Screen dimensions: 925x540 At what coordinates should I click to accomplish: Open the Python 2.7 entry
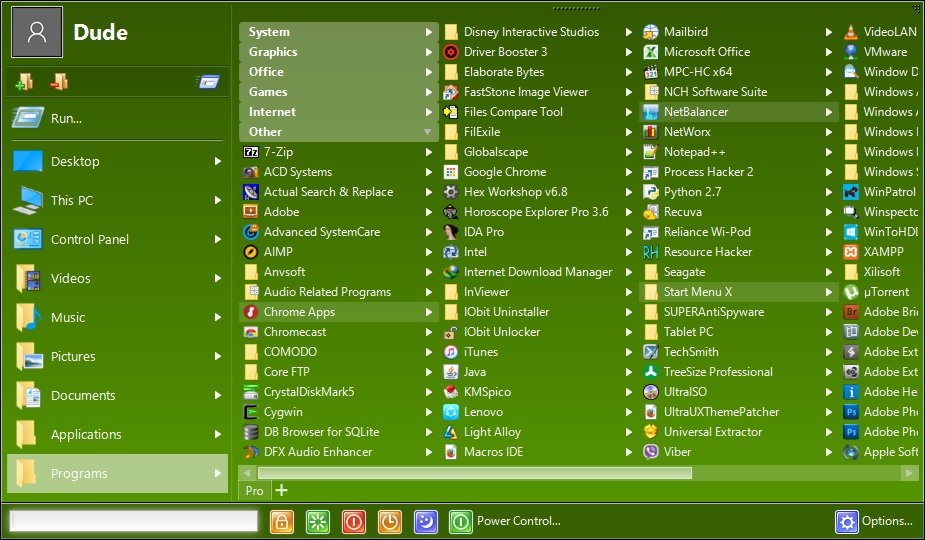(x=739, y=192)
